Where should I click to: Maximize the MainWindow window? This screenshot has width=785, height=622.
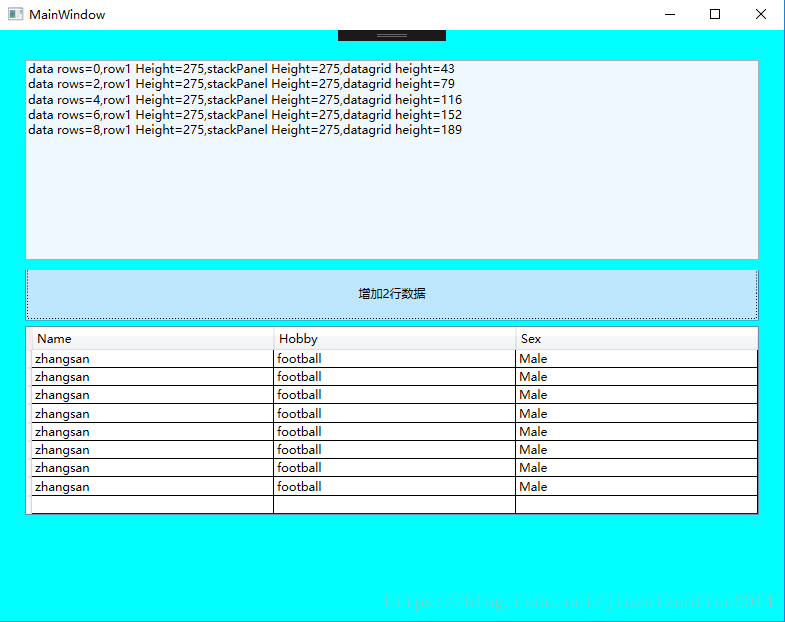coord(715,15)
